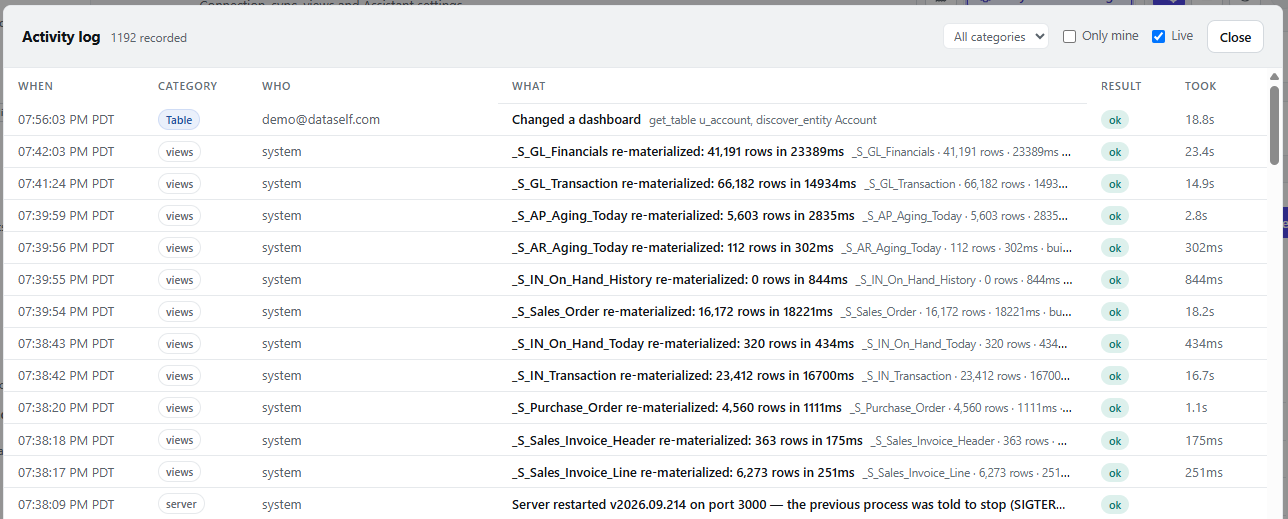Click the activity log vertical scrollbar thumb
The image size is (1288, 519).
(x=1274, y=125)
